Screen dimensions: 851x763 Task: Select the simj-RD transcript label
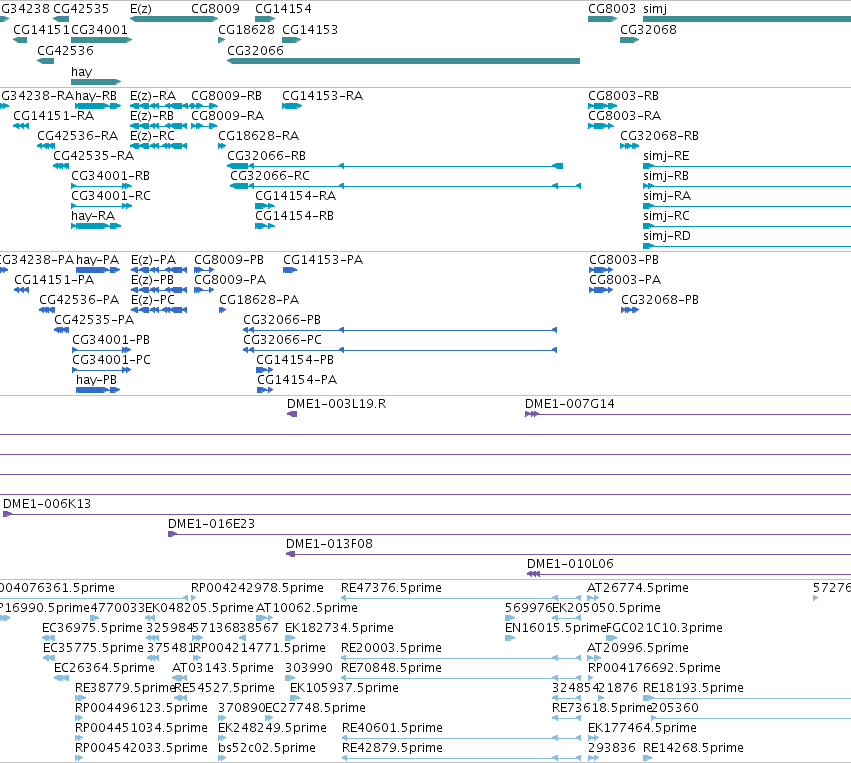667,236
